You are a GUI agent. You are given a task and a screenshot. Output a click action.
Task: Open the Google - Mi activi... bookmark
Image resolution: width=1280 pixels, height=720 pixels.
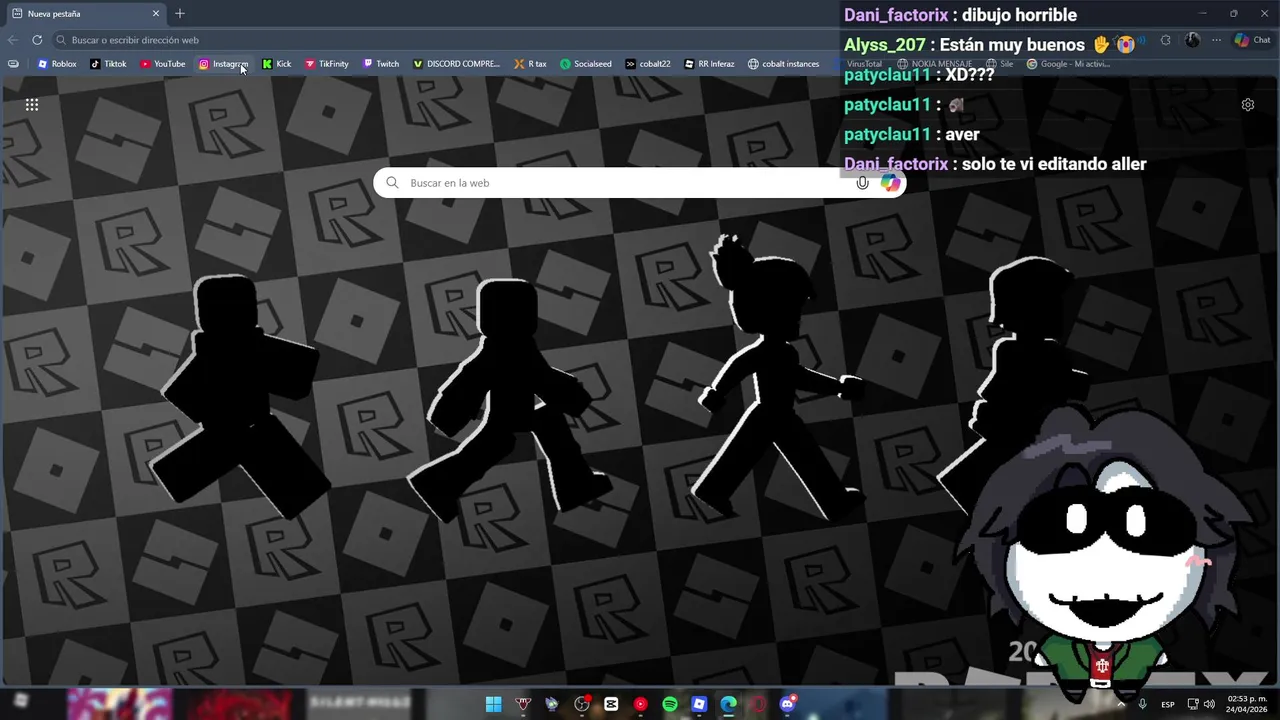(1068, 64)
